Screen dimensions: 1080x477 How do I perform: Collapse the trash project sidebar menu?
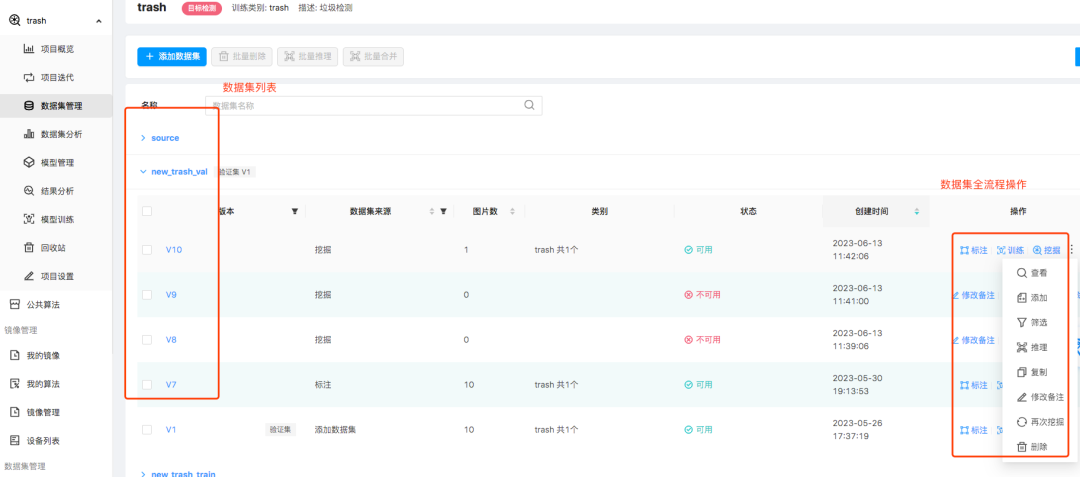tap(97, 20)
